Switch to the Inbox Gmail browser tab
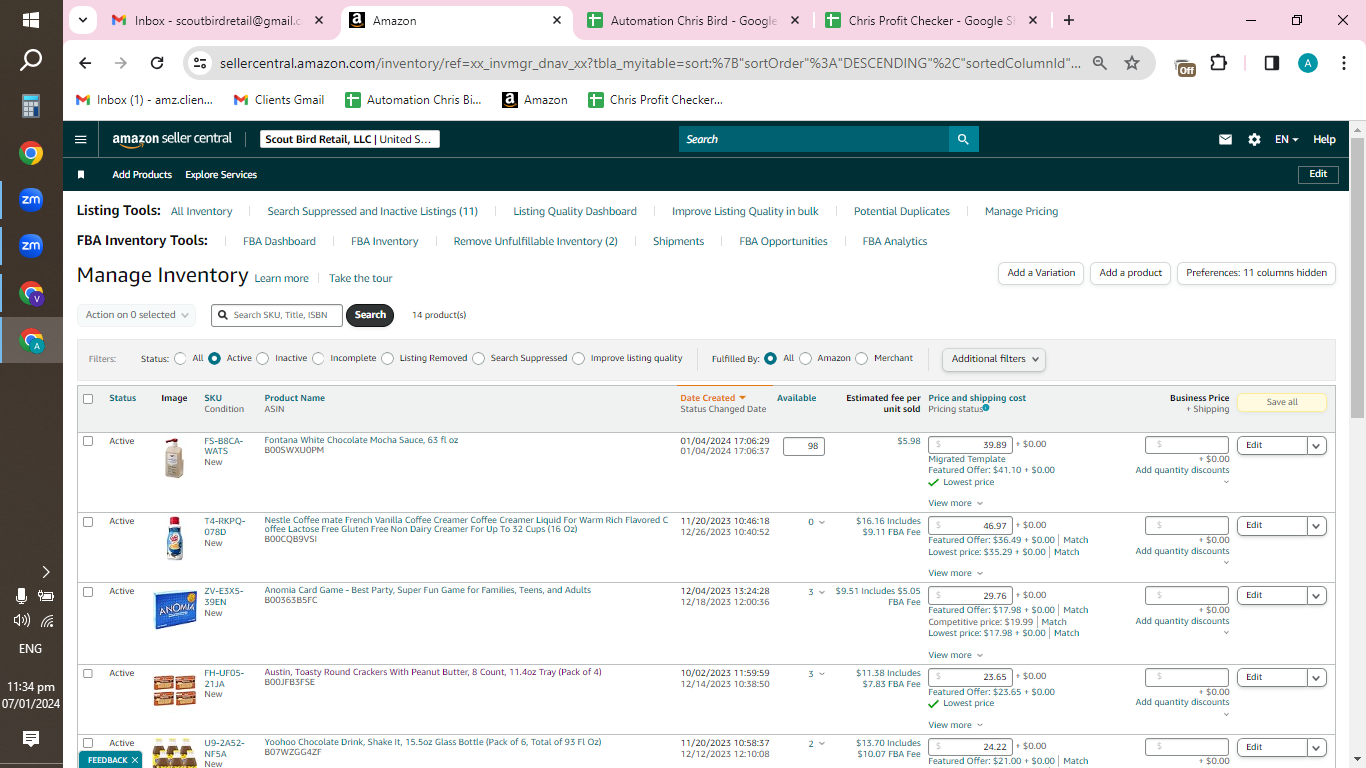1366x768 pixels. 219,20
